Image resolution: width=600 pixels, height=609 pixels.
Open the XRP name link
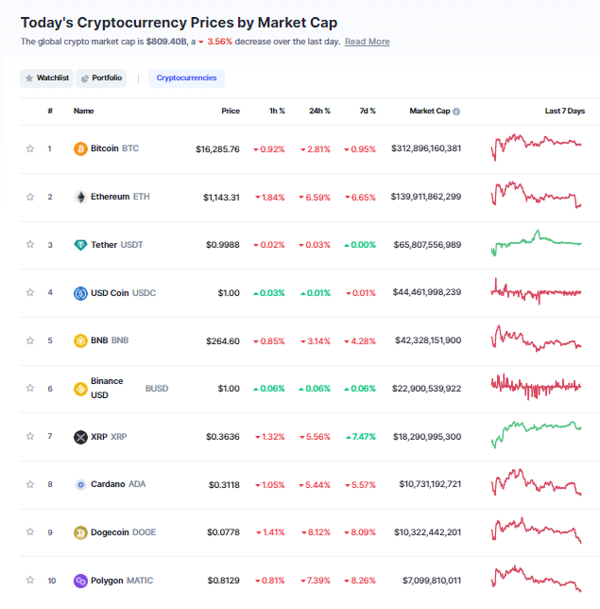click(109, 437)
